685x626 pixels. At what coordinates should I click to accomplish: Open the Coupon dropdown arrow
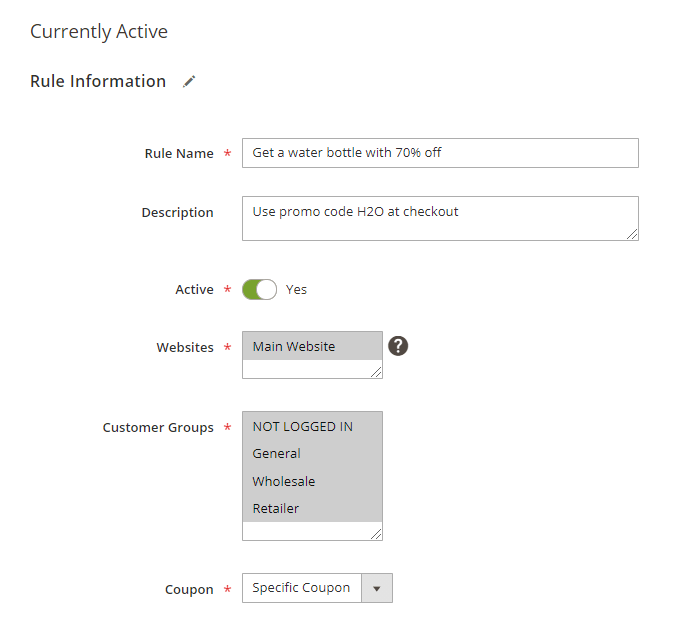(x=377, y=588)
